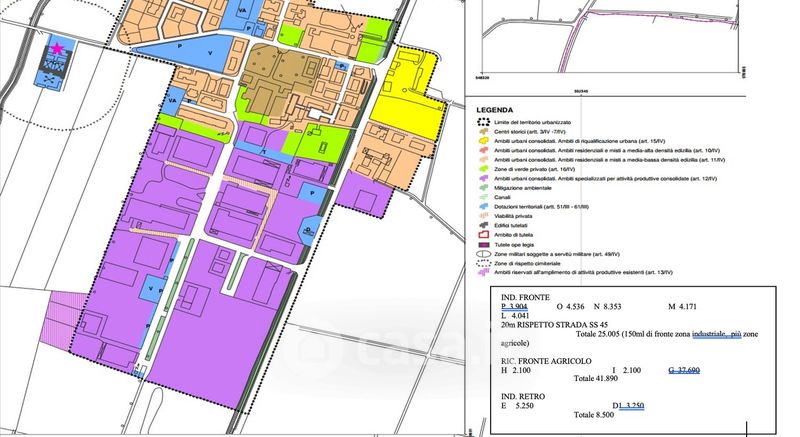Click the Canali legend symbol
The width and height of the screenshot is (800, 437).
(482, 197)
